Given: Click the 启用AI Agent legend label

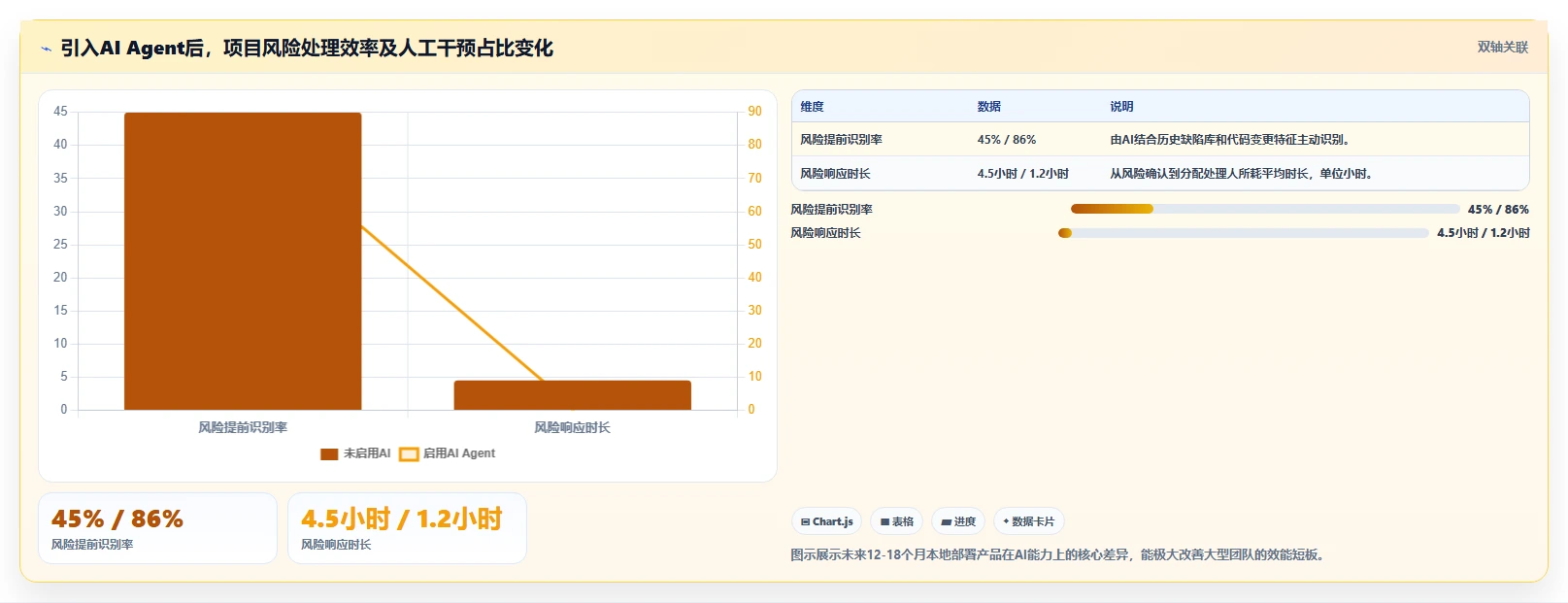Looking at the screenshot, I should coord(459,453).
